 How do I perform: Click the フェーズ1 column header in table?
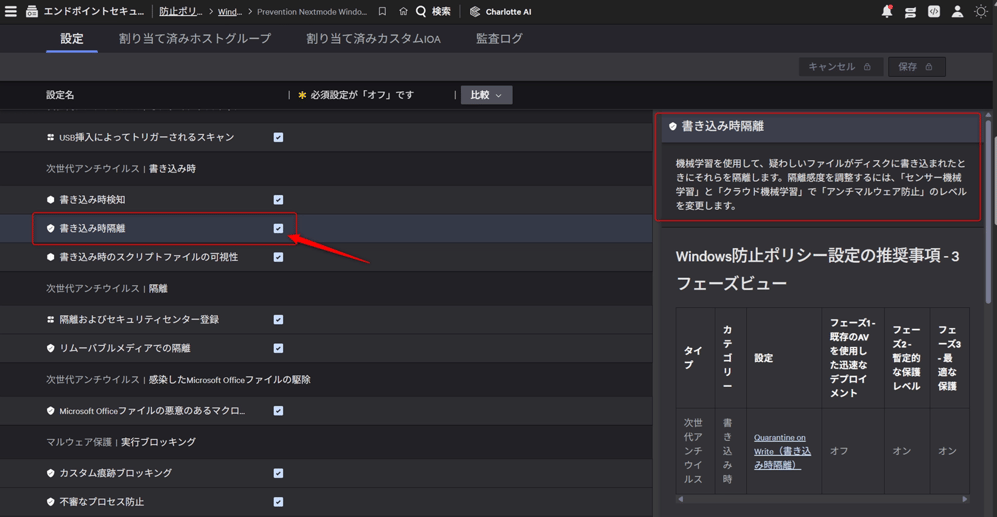click(853, 358)
